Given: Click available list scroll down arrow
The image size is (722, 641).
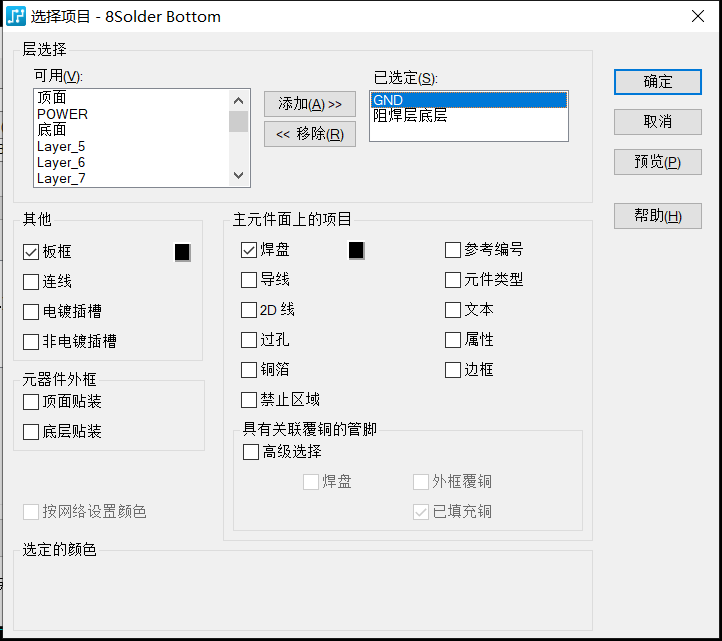Looking at the screenshot, I should tap(239, 175).
